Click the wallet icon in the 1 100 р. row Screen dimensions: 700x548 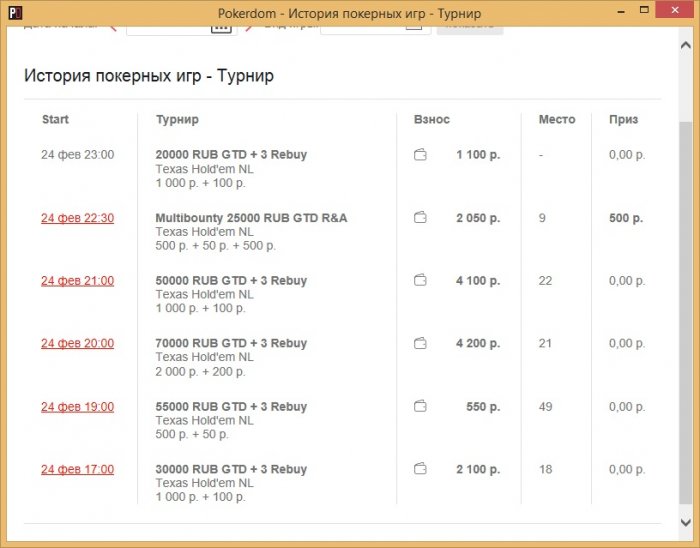[420, 155]
